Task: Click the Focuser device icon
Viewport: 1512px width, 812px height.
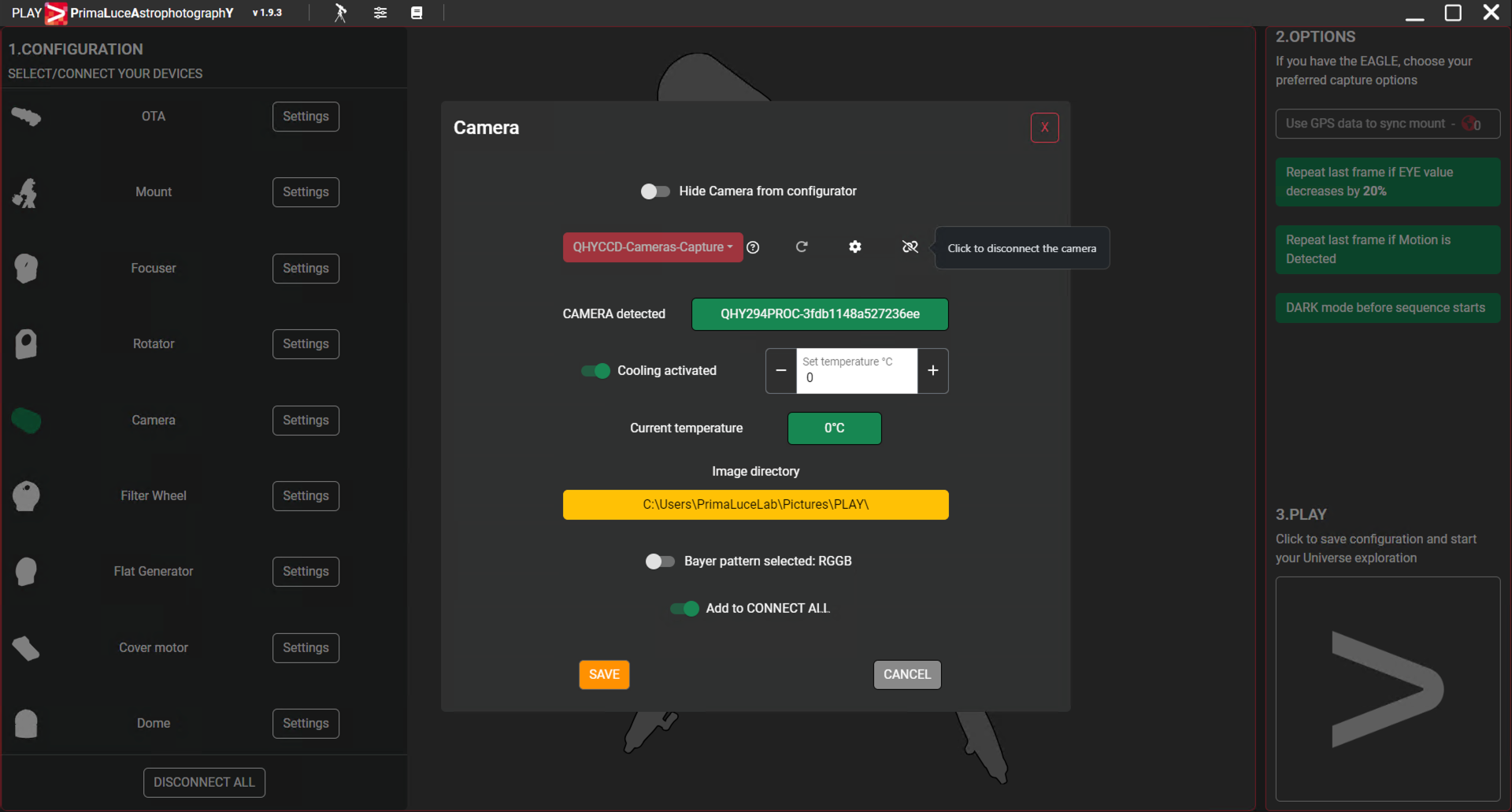Action: point(26,269)
